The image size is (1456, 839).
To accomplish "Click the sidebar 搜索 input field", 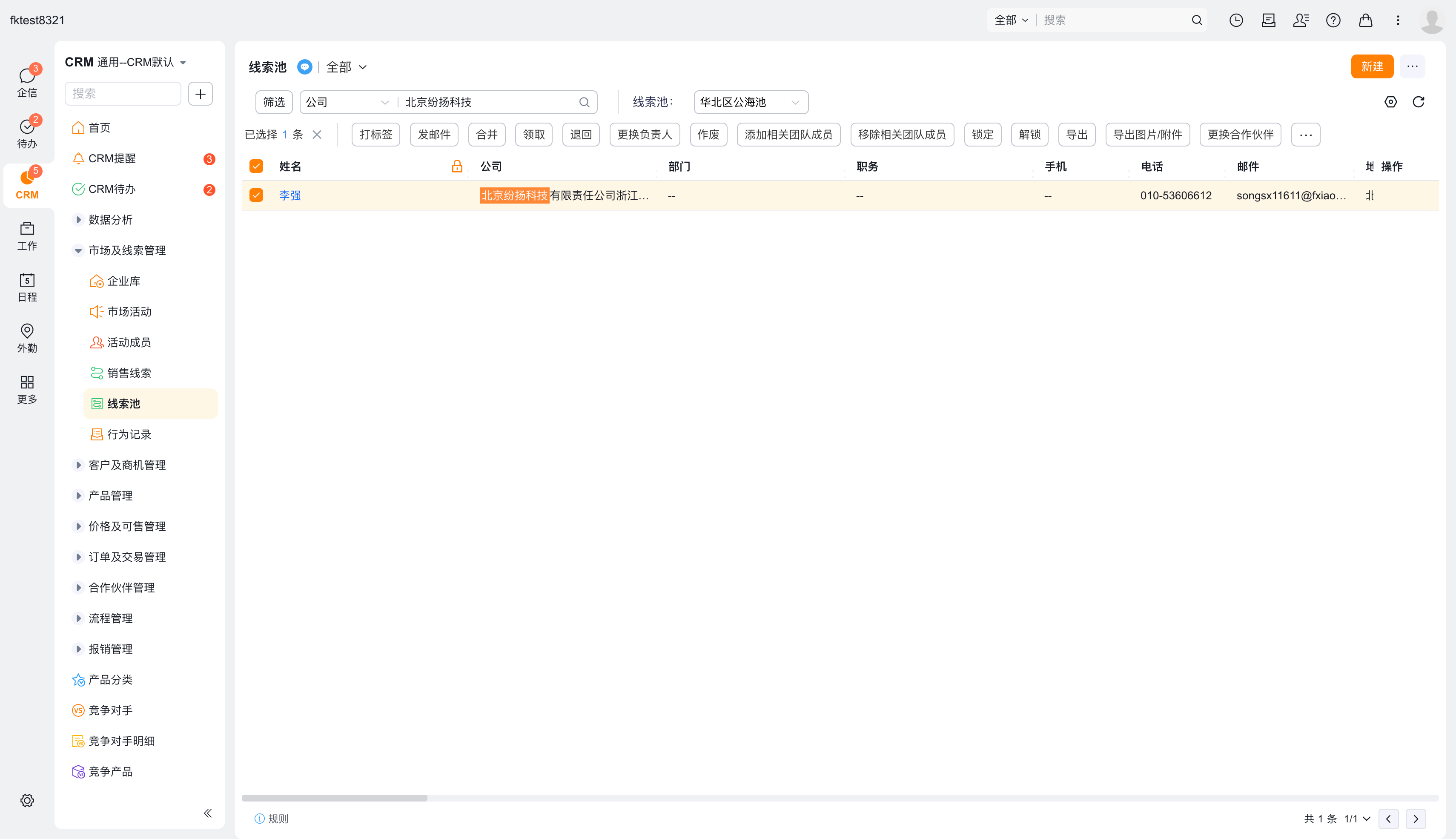I will [x=123, y=93].
